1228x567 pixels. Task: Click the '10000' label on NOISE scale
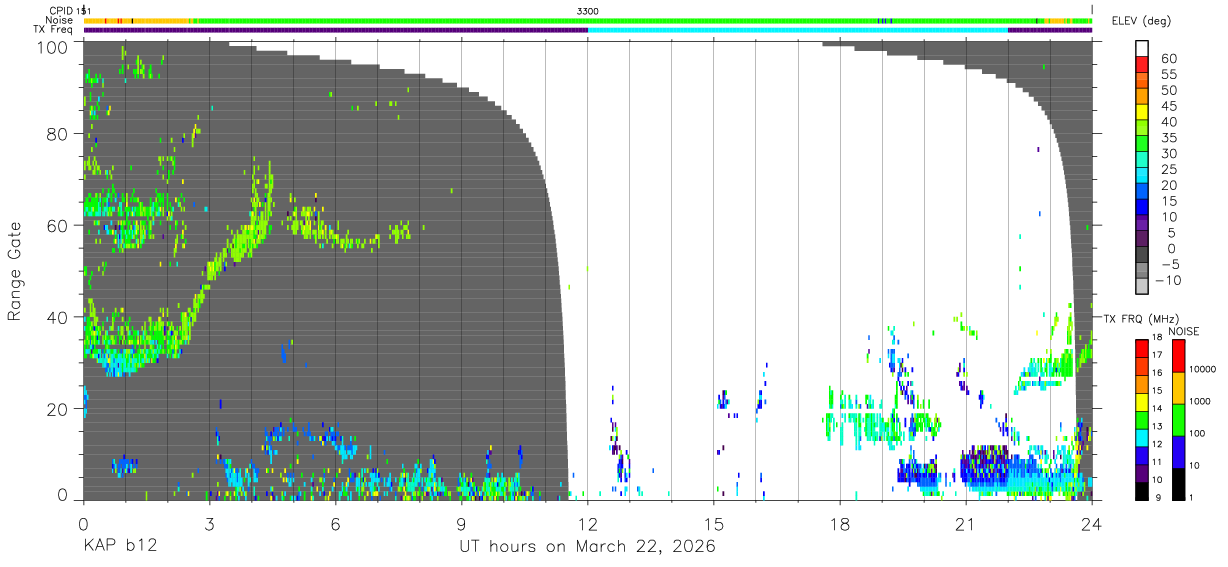click(x=1202, y=369)
